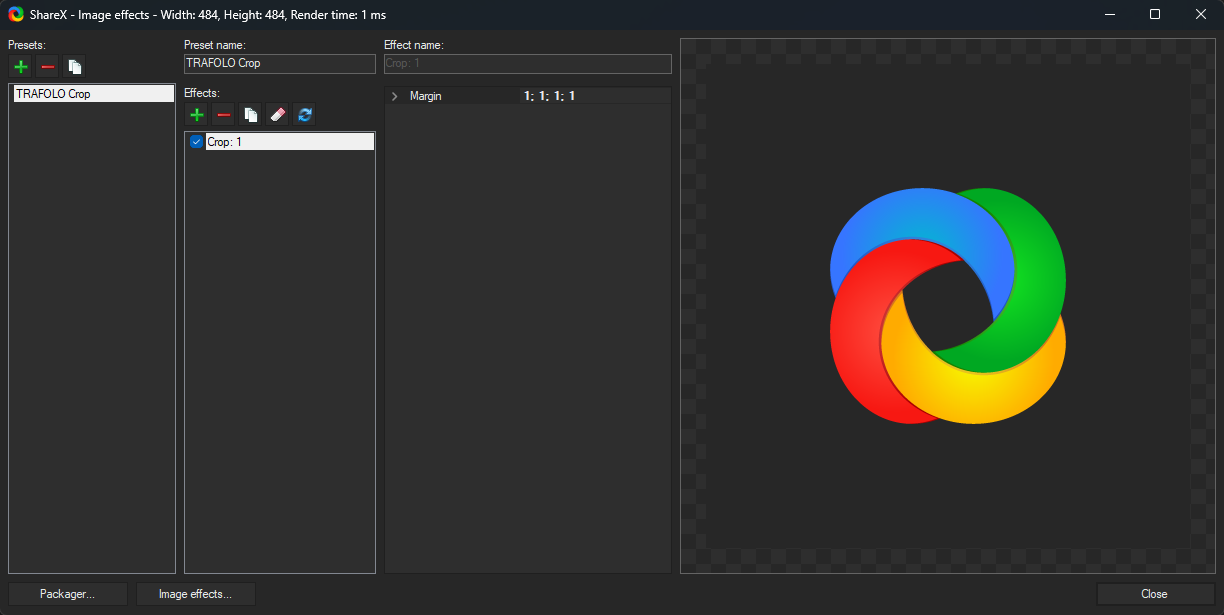Duplicate the selected preset

click(x=74, y=67)
